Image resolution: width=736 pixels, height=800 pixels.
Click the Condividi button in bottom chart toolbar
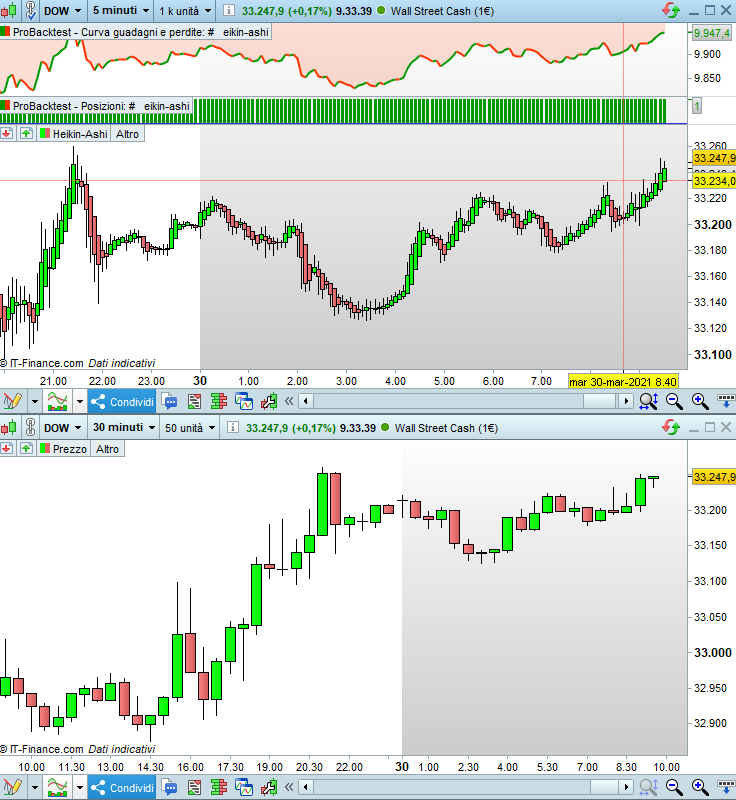click(x=122, y=788)
